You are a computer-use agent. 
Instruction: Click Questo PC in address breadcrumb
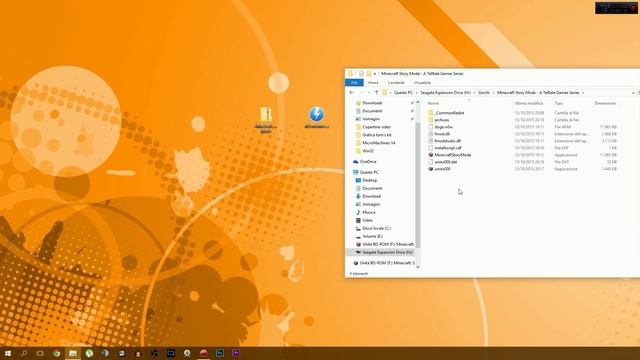coord(404,93)
